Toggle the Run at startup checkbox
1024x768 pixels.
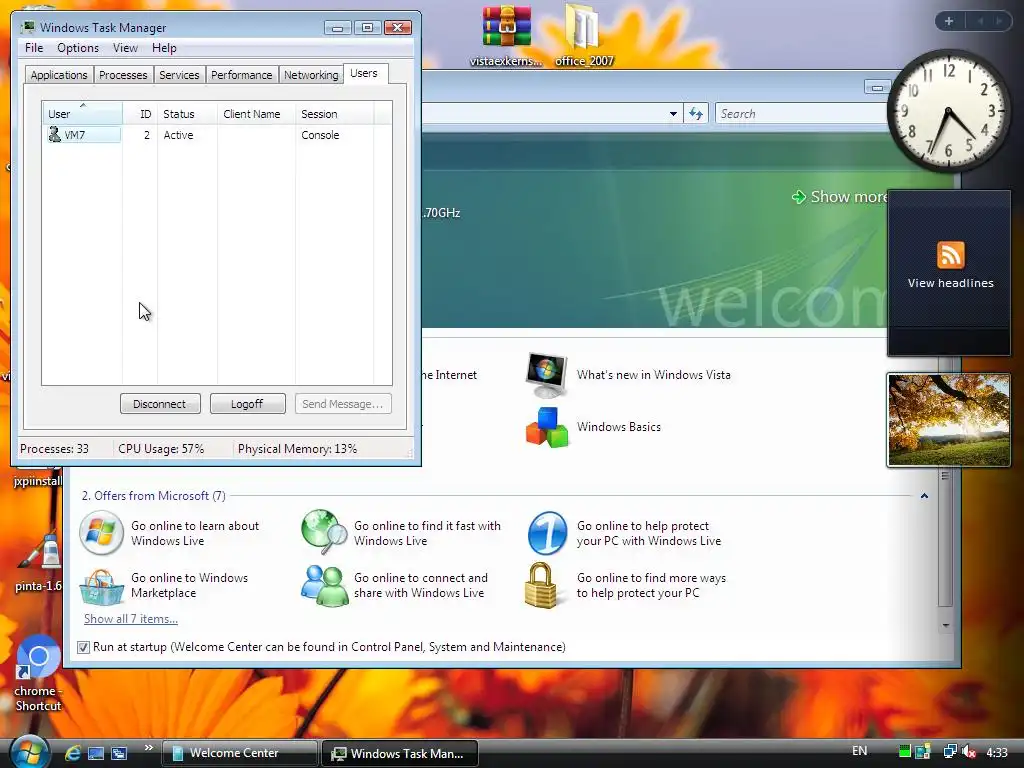pos(83,647)
